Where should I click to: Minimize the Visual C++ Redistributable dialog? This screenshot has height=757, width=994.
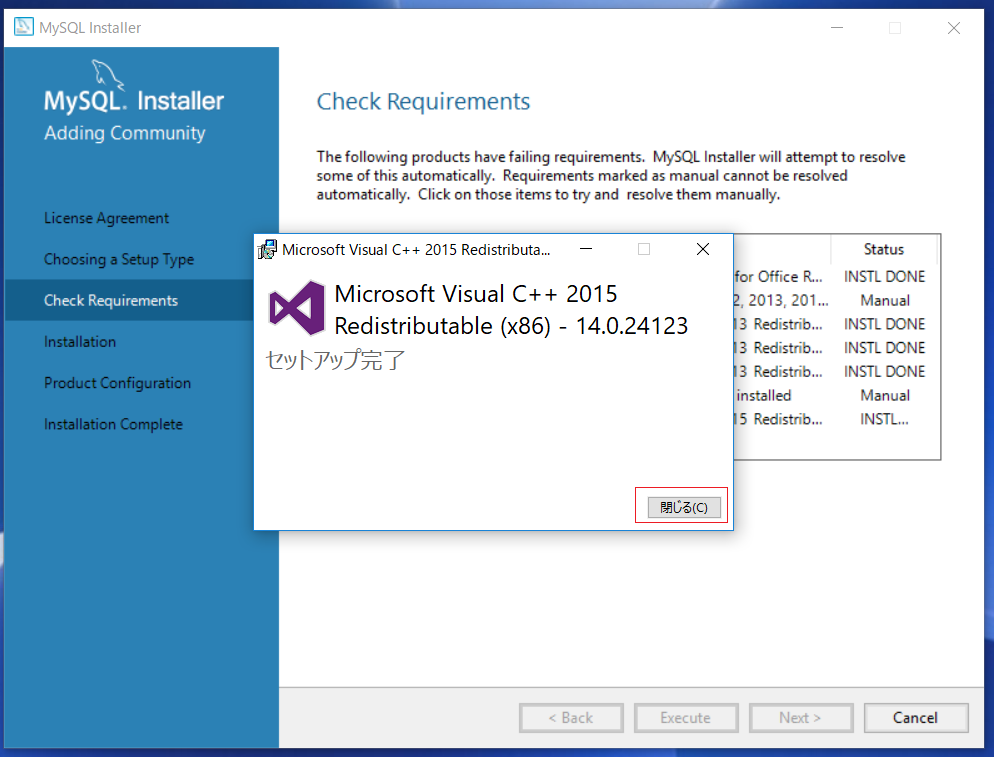click(586, 249)
